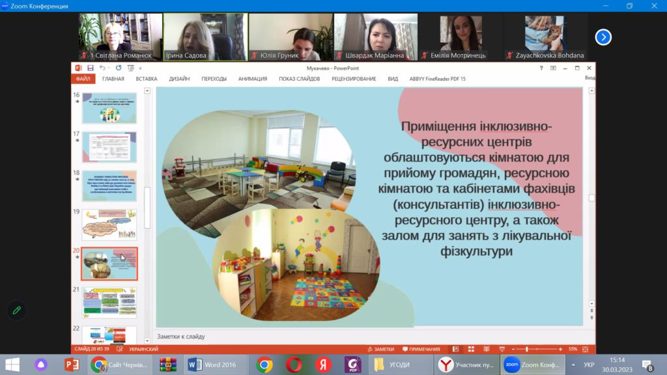Open the ДИЗАЙН ribbon tab
This screenshot has width=667, height=375.
[x=179, y=79]
